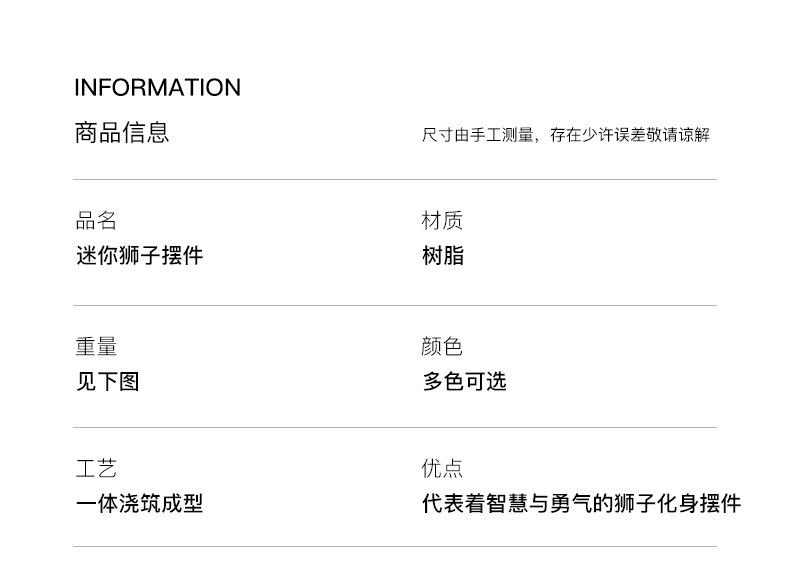The height and width of the screenshot is (582, 790).
Task: Select the craft value 一体浇筑成型
Action: (140, 503)
